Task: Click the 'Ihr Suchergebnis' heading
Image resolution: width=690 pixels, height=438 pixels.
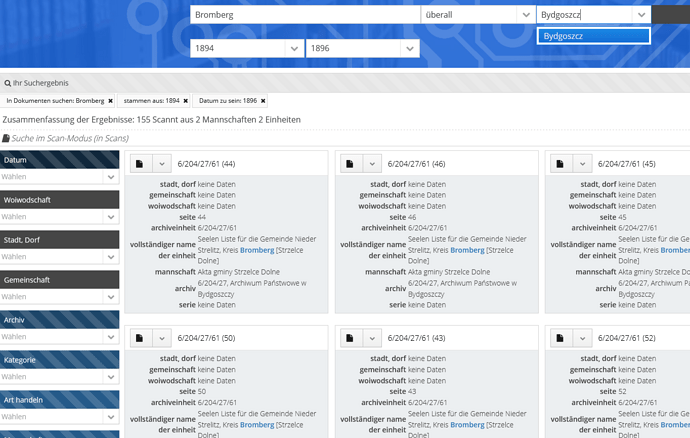Action: [40, 83]
